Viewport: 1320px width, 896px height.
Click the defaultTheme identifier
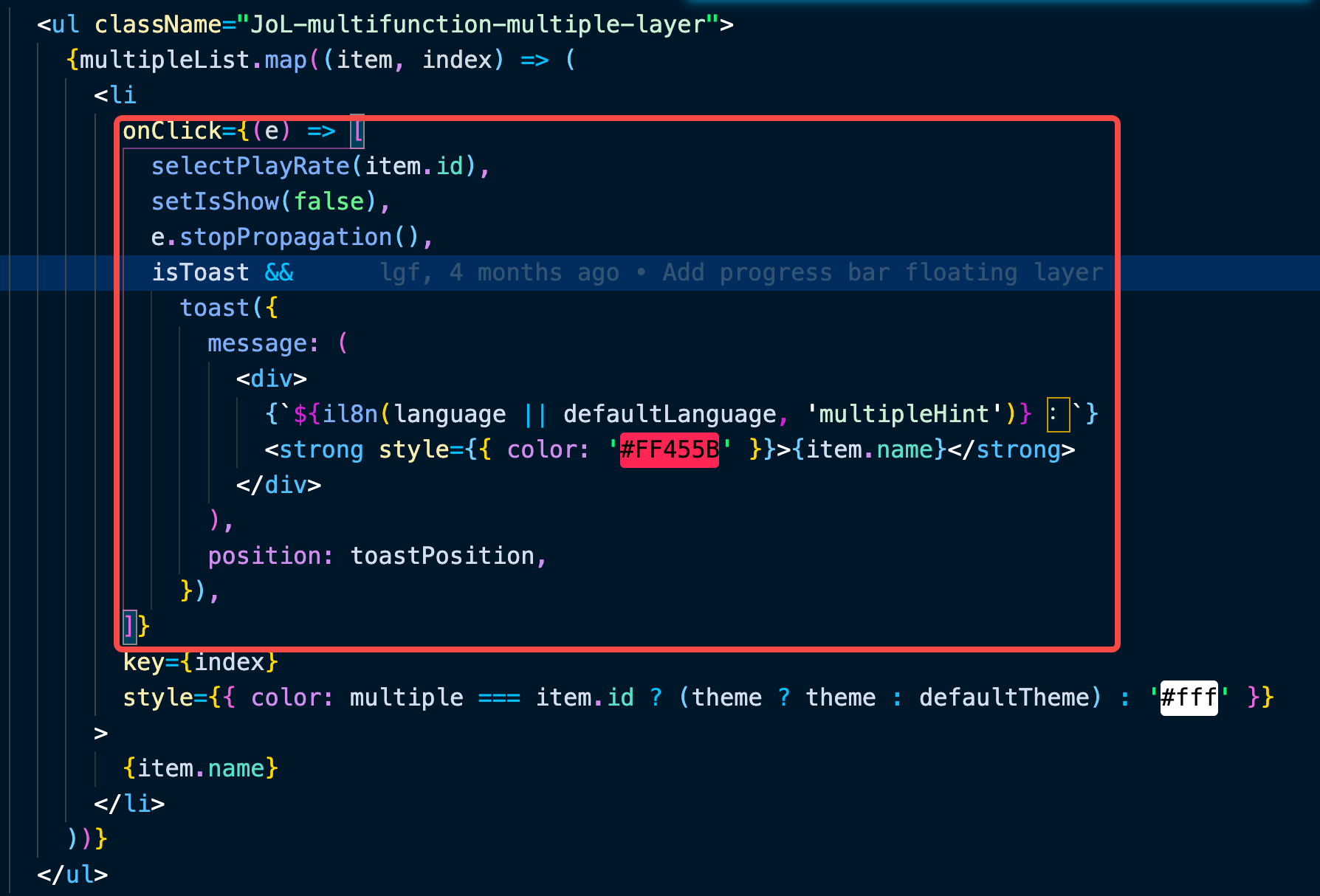tap(1004, 697)
